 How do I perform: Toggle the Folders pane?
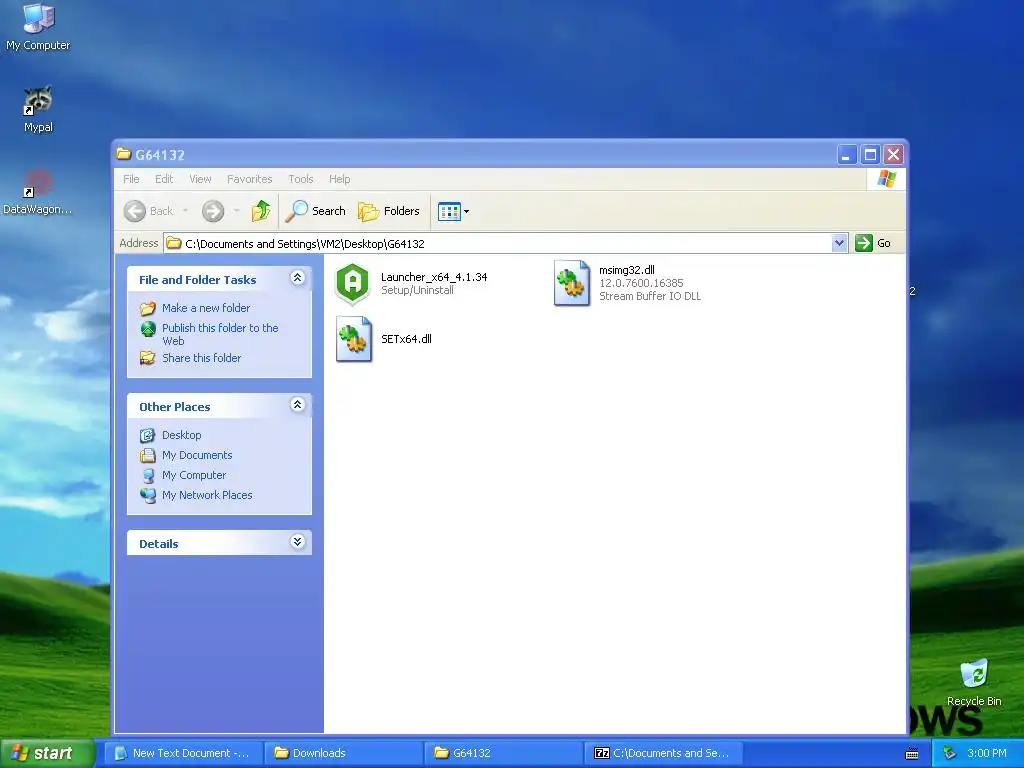click(389, 211)
